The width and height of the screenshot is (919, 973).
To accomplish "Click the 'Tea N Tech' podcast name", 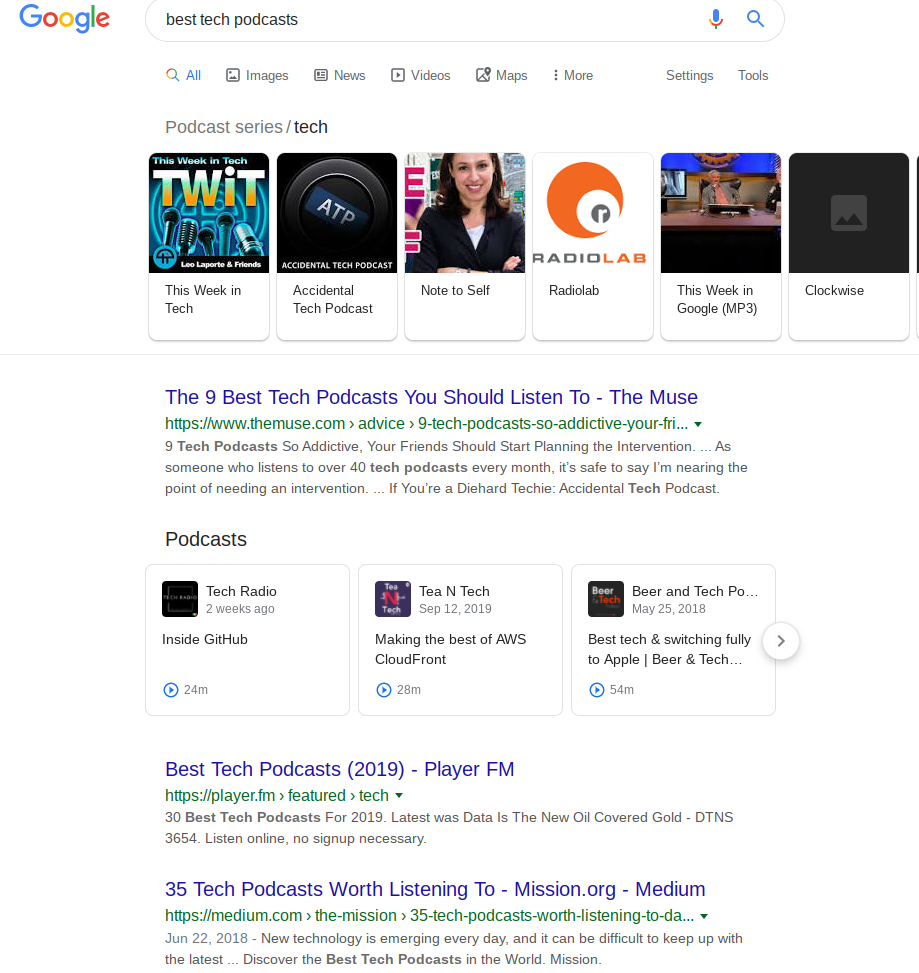I will (x=454, y=591).
